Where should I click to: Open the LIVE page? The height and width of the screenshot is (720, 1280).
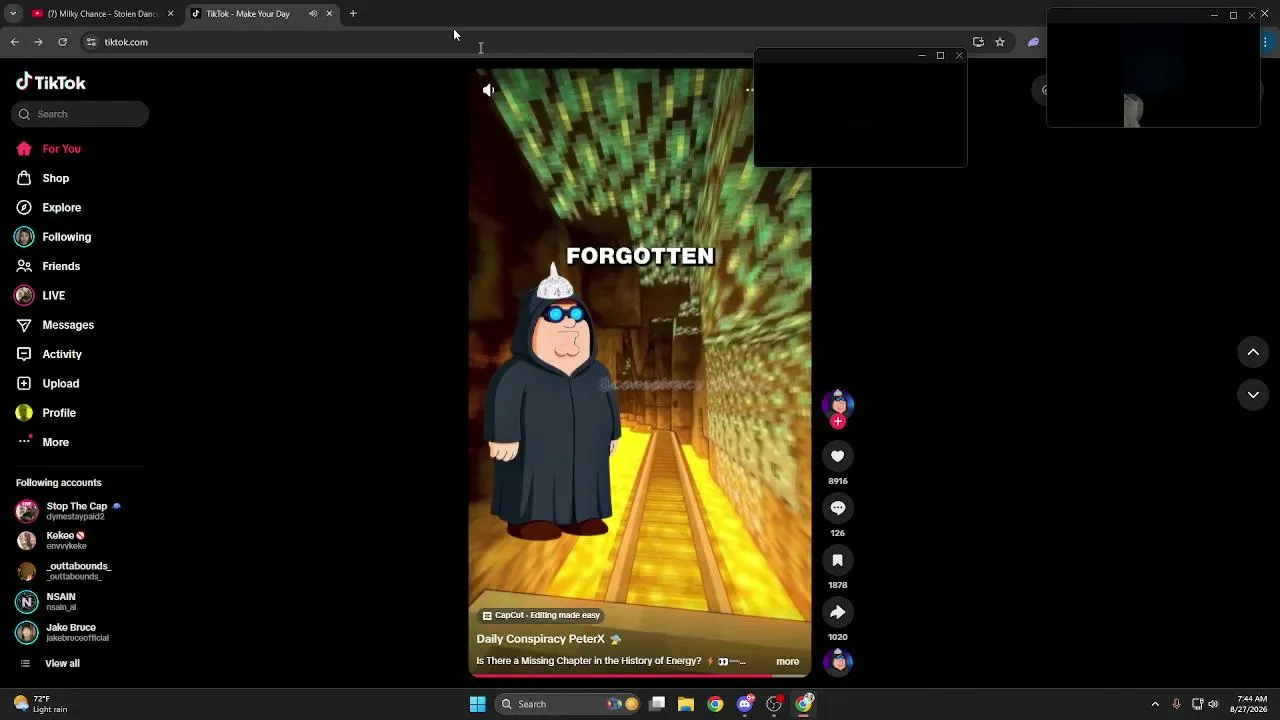(53, 296)
